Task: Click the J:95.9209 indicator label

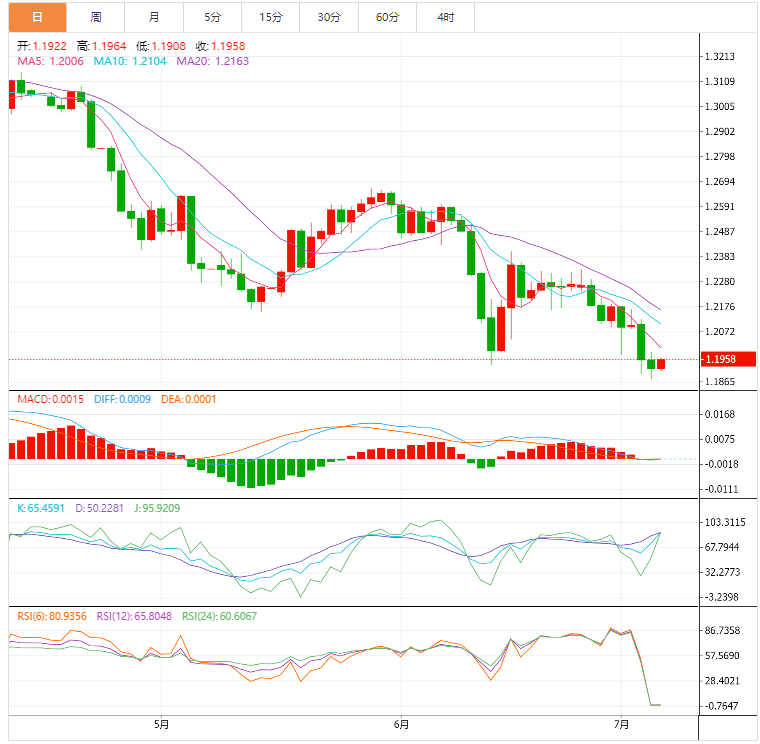Action: coord(157,508)
